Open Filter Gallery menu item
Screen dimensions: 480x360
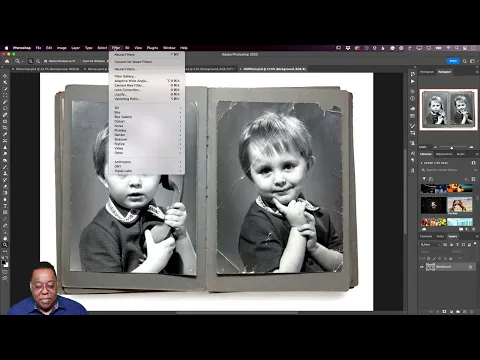(147, 76)
